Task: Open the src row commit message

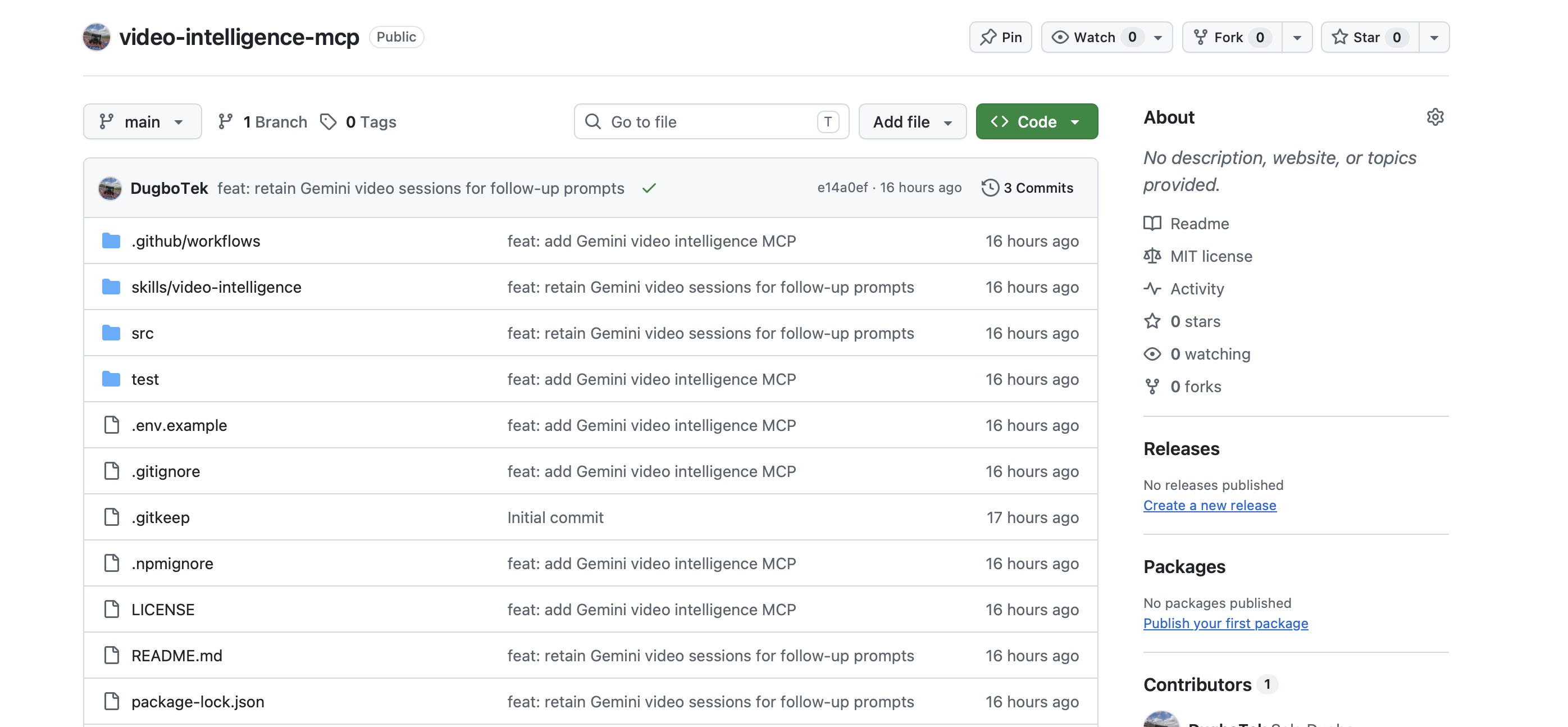Action: (x=710, y=333)
